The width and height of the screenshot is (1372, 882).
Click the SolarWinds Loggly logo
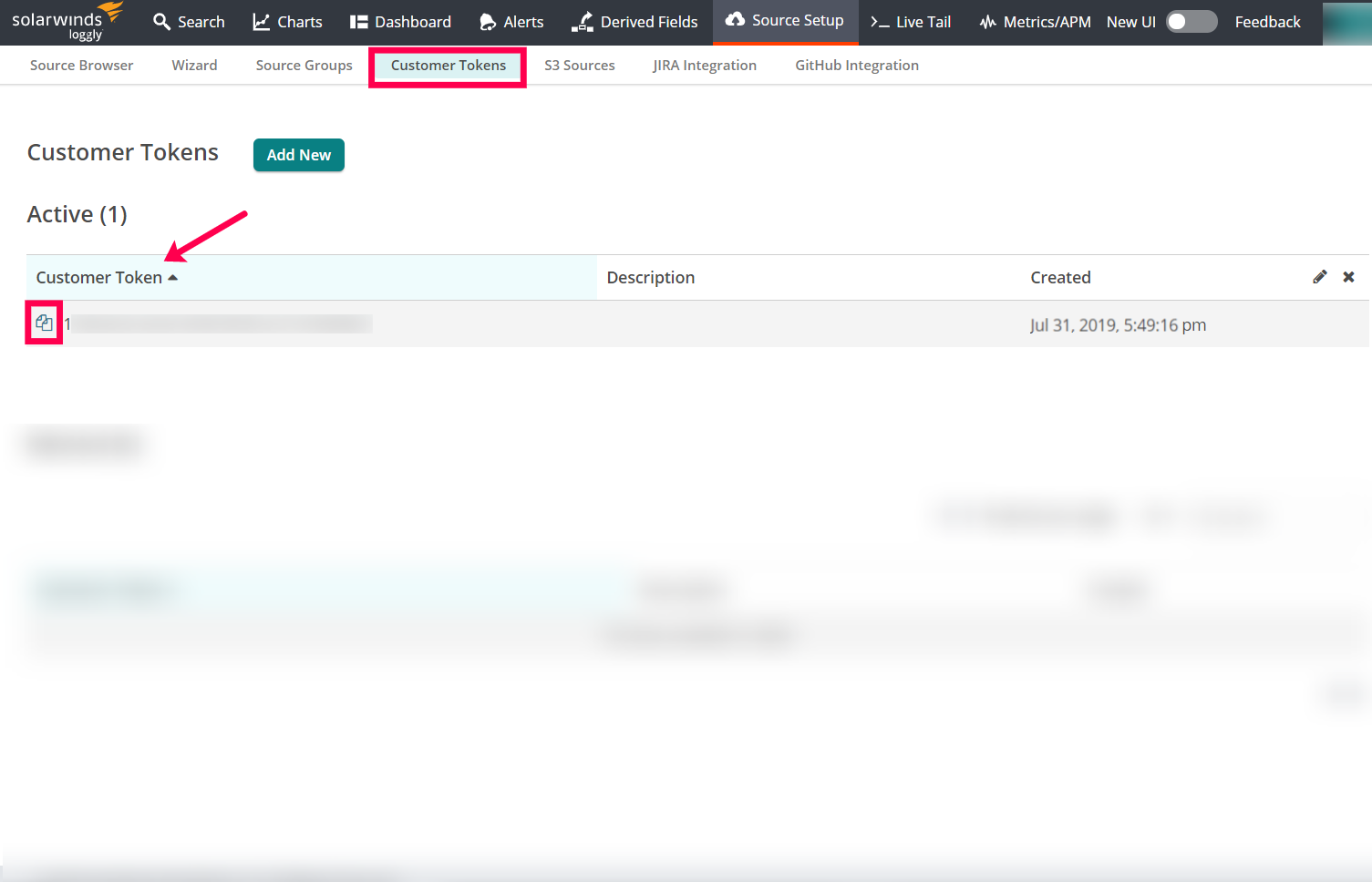pyautogui.click(x=67, y=22)
